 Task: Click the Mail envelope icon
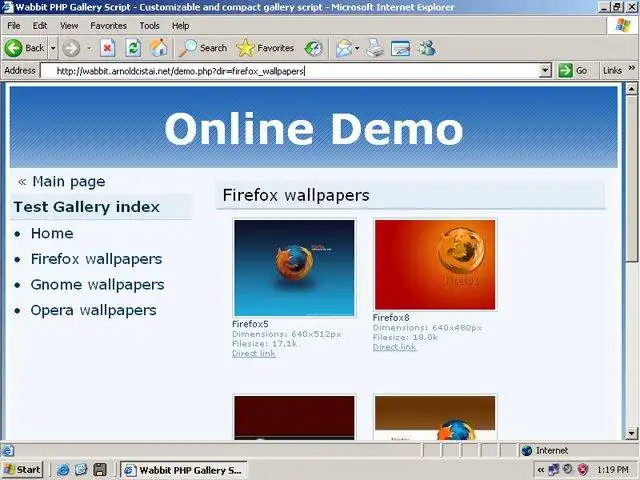pyautogui.click(x=344, y=48)
